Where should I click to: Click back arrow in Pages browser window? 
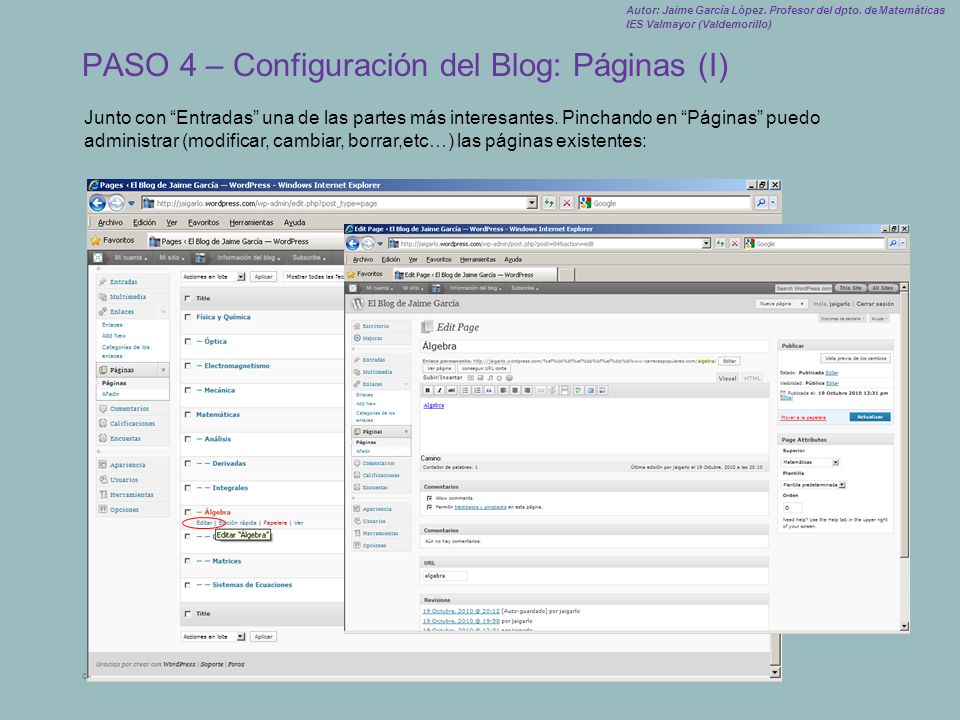pos(97,203)
